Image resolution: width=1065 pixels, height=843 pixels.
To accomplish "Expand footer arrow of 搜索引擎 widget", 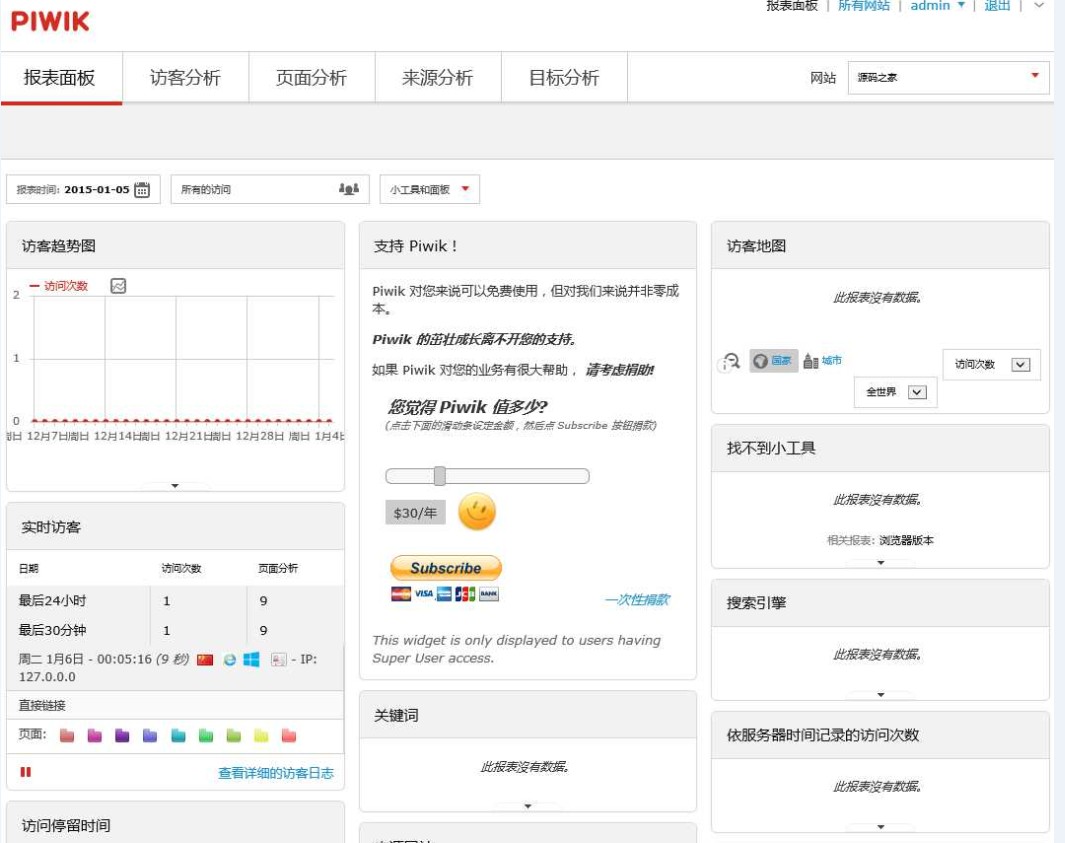I will point(881,694).
